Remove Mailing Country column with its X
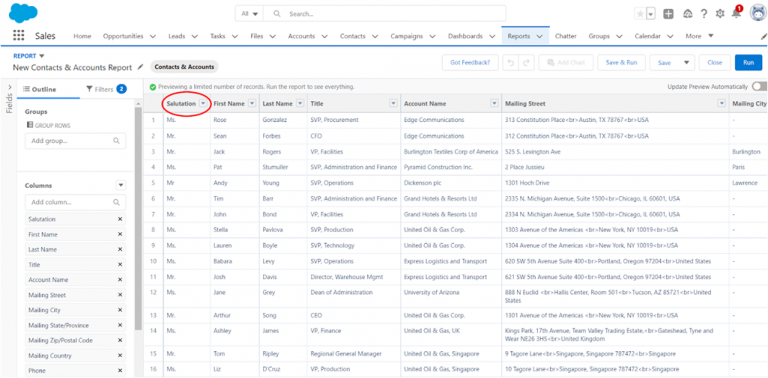 pyautogui.click(x=120, y=355)
